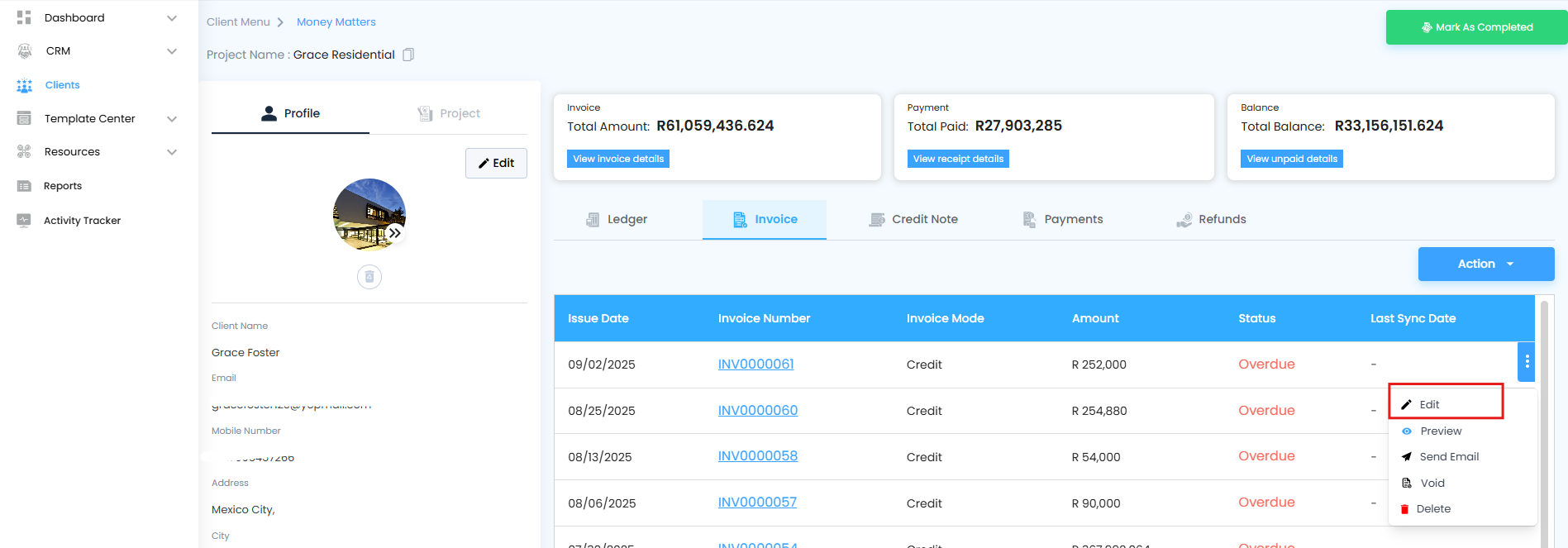Open the Resources sidebar icon
This screenshot has width=1568, height=548.
(x=24, y=151)
